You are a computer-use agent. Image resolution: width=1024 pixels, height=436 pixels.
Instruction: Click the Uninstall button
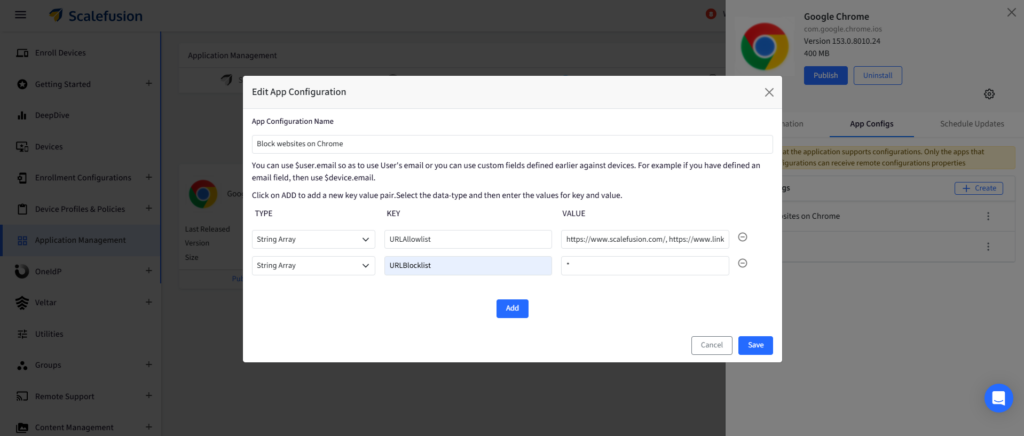[x=878, y=76]
